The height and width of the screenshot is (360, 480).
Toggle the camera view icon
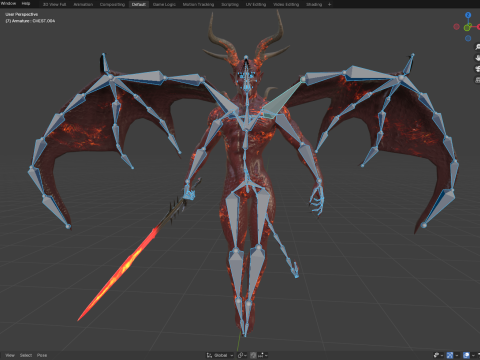[477, 69]
